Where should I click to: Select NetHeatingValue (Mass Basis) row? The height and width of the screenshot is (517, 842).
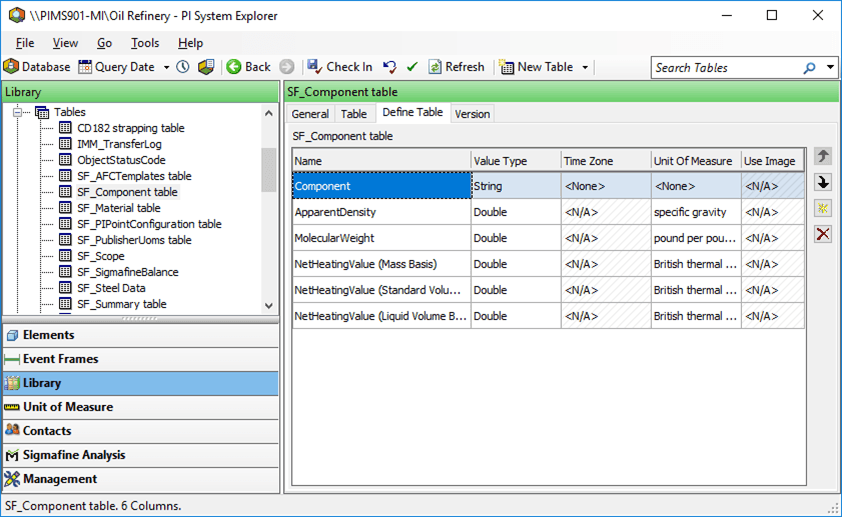coord(382,264)
